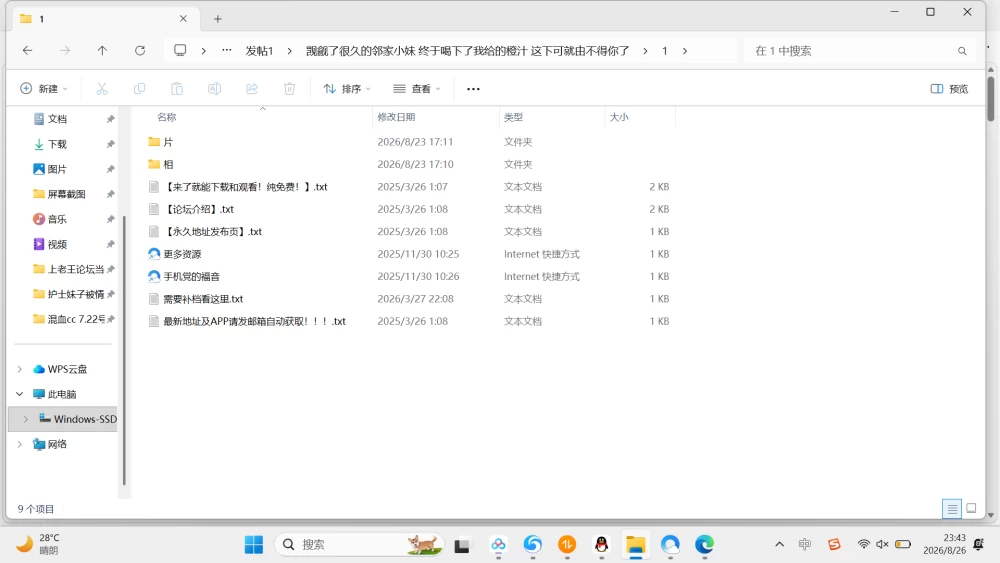The height and width of the screenshot is (563, 1000).
Task: Unpin 下载 using its pin icon
Action: pos(110,144)
